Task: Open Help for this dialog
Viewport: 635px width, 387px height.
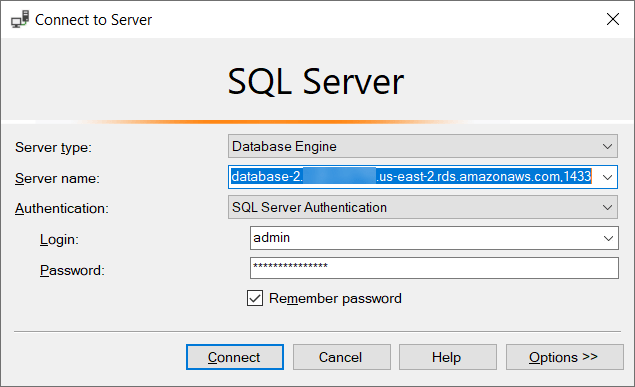Action: pos(447,357)
